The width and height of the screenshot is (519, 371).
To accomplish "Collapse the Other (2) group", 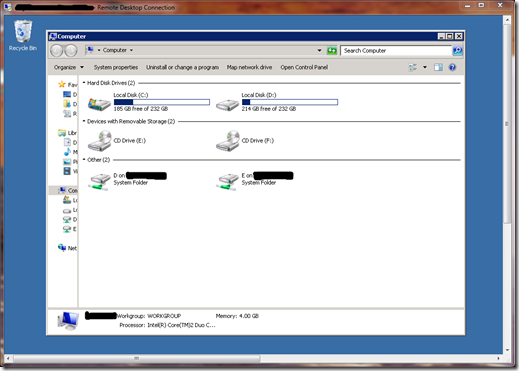I will (x=84, y=159).
